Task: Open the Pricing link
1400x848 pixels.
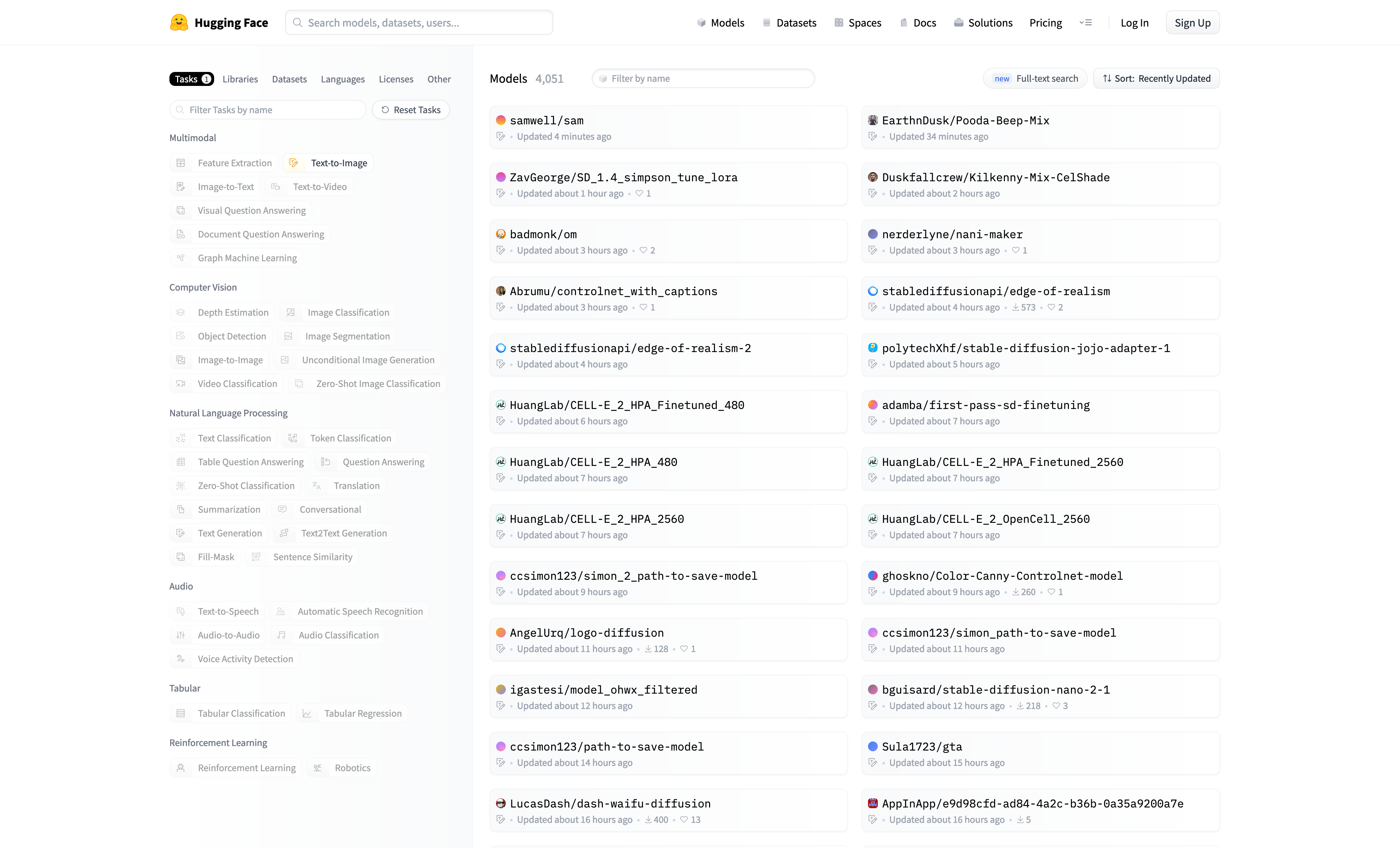Action: (1045, 23)
